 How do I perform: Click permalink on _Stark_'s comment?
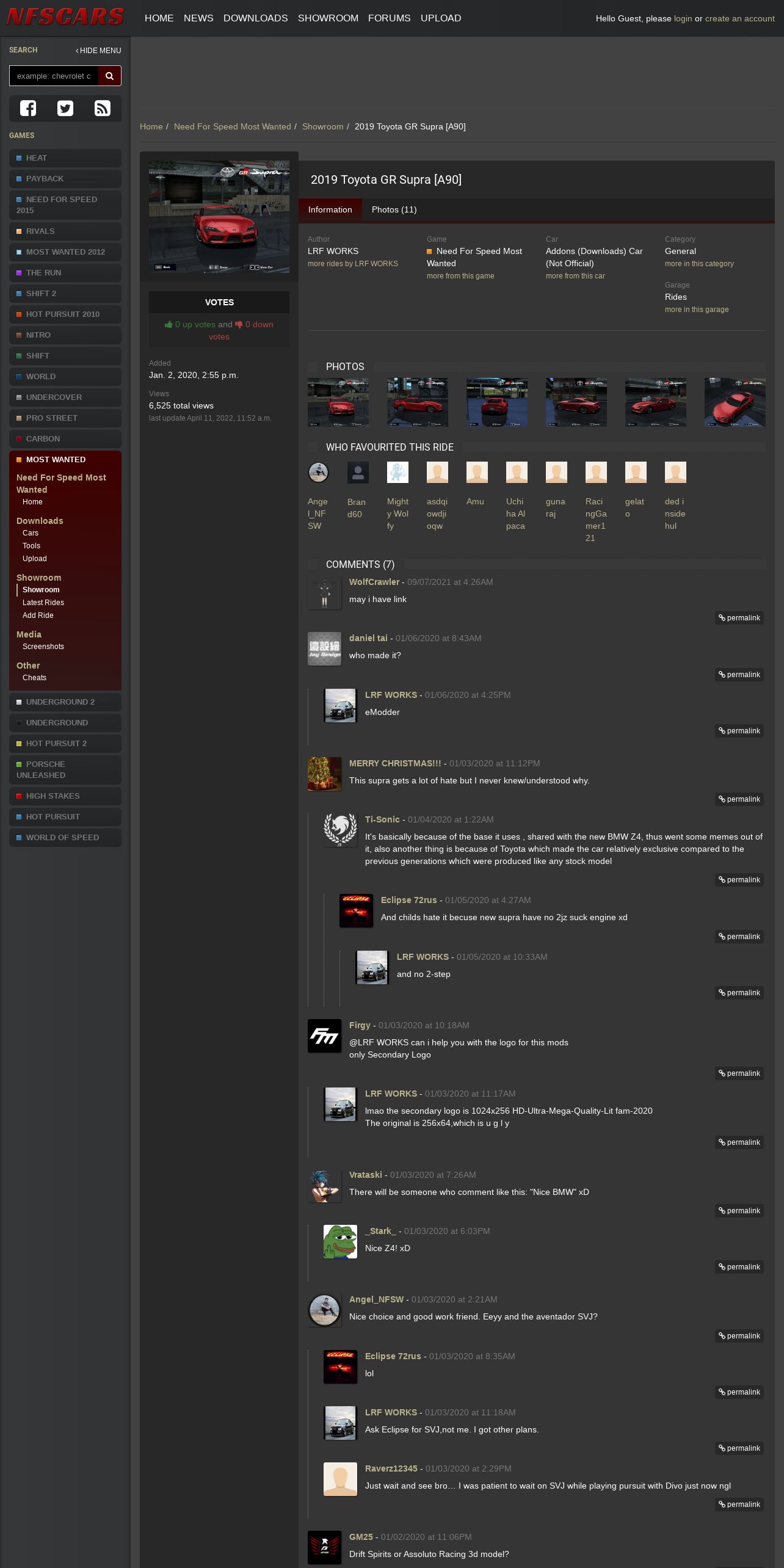pyautogui.click(x=739, y=1267)
